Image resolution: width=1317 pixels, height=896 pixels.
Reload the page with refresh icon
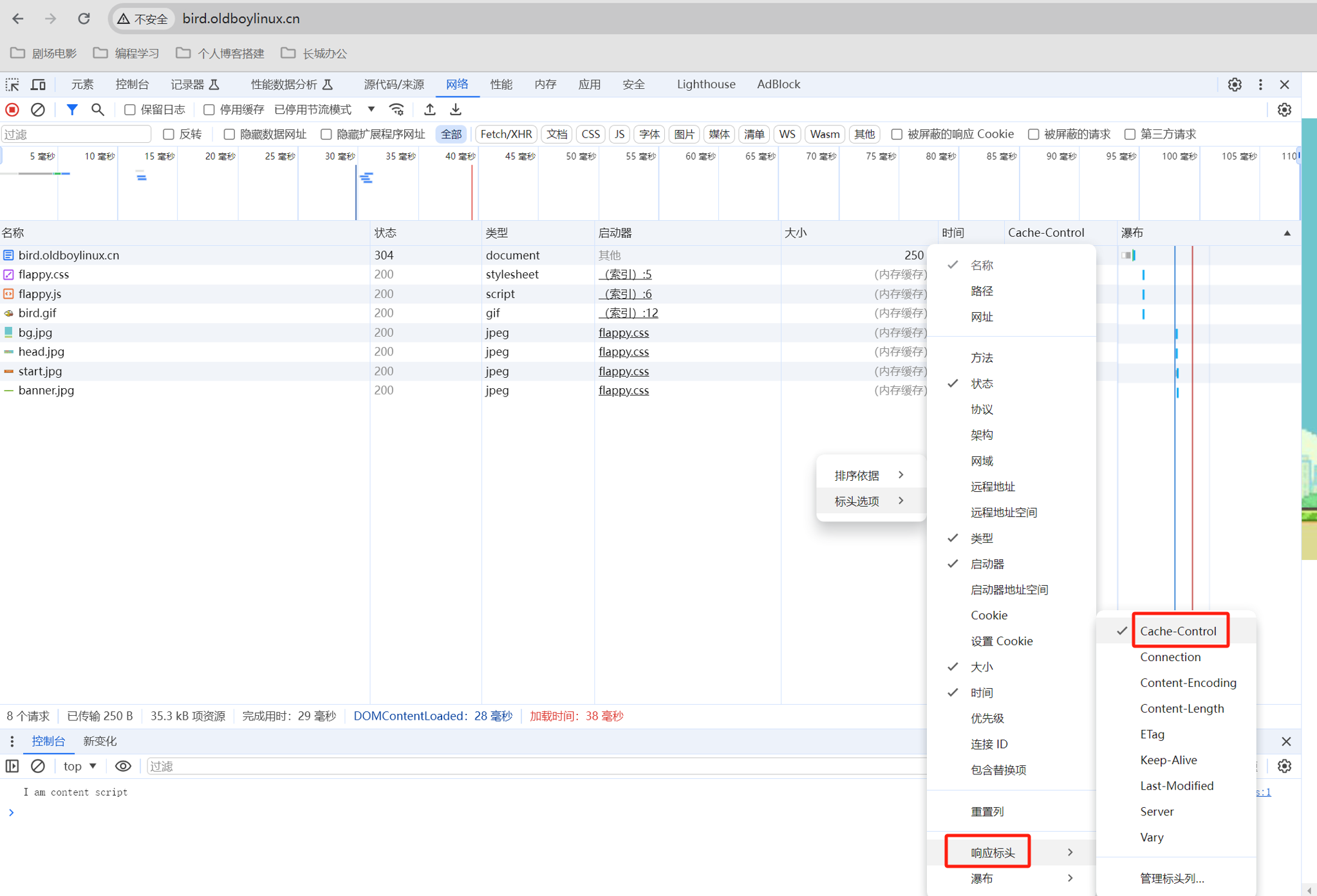(84, 19)
